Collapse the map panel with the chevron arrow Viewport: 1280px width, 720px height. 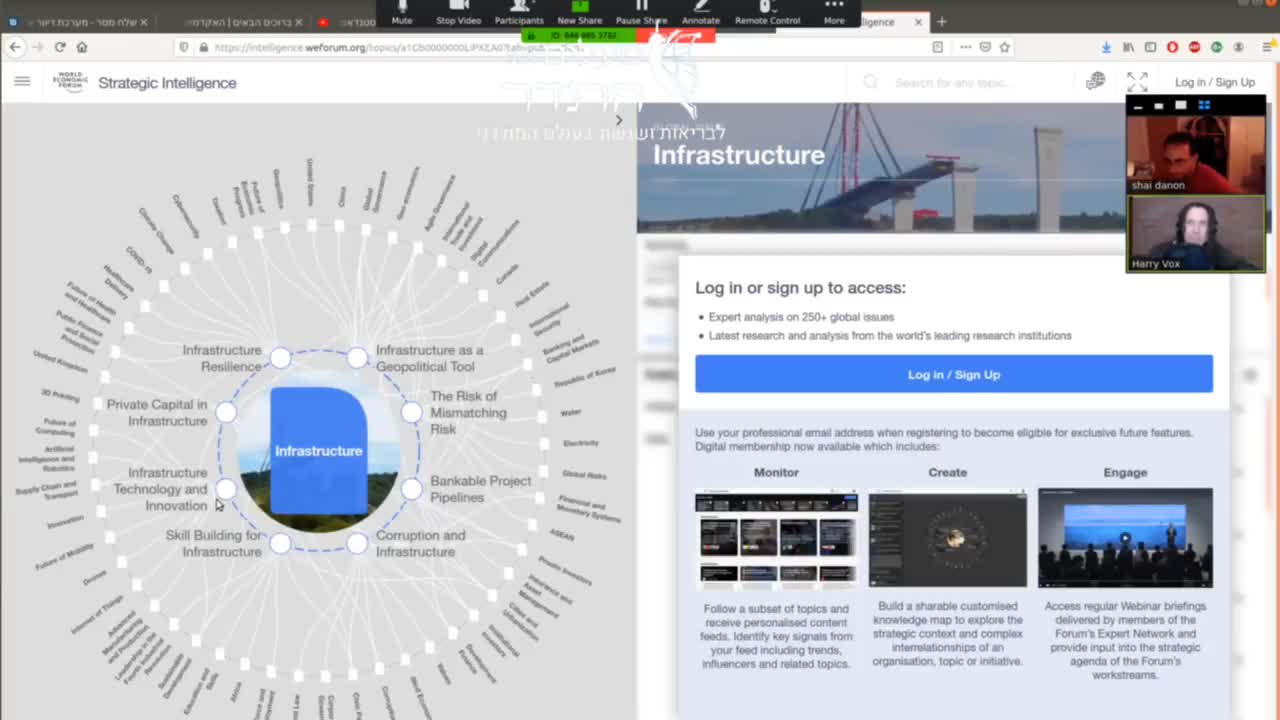pos(619,120)
